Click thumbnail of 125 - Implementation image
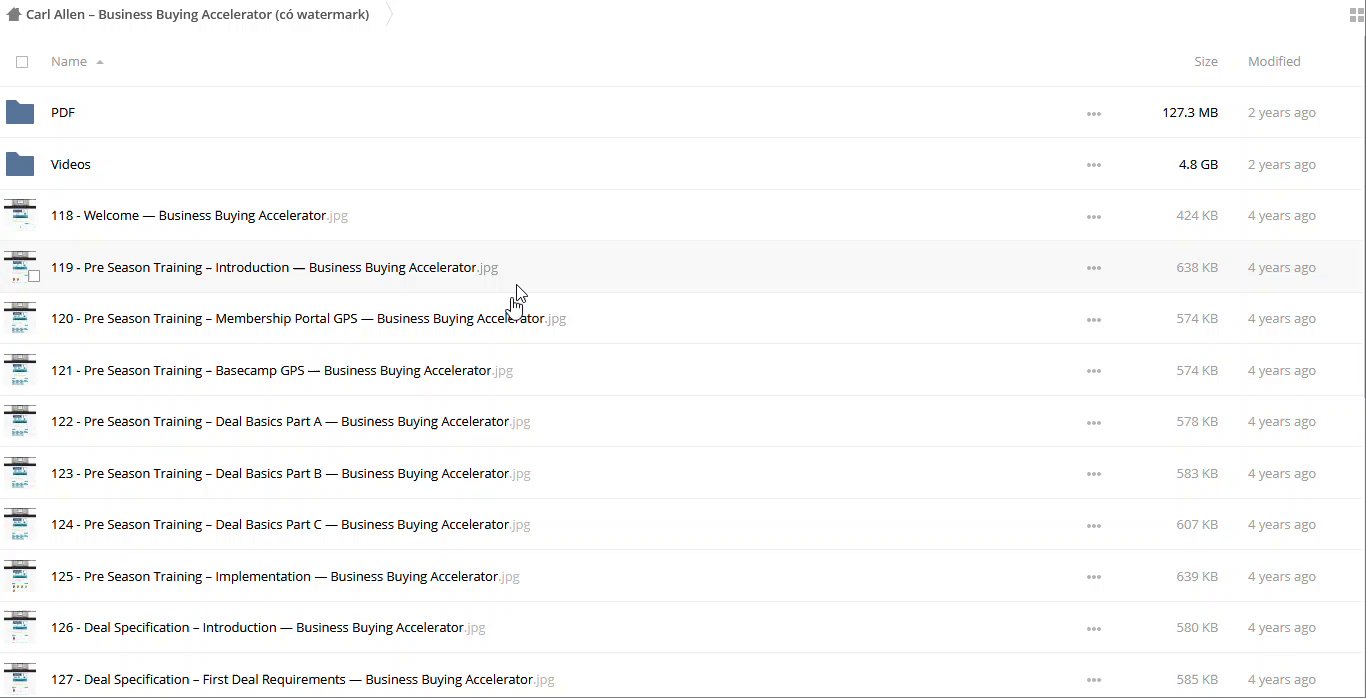Viewport: 1366px width, 698px height. coord(20,576)
